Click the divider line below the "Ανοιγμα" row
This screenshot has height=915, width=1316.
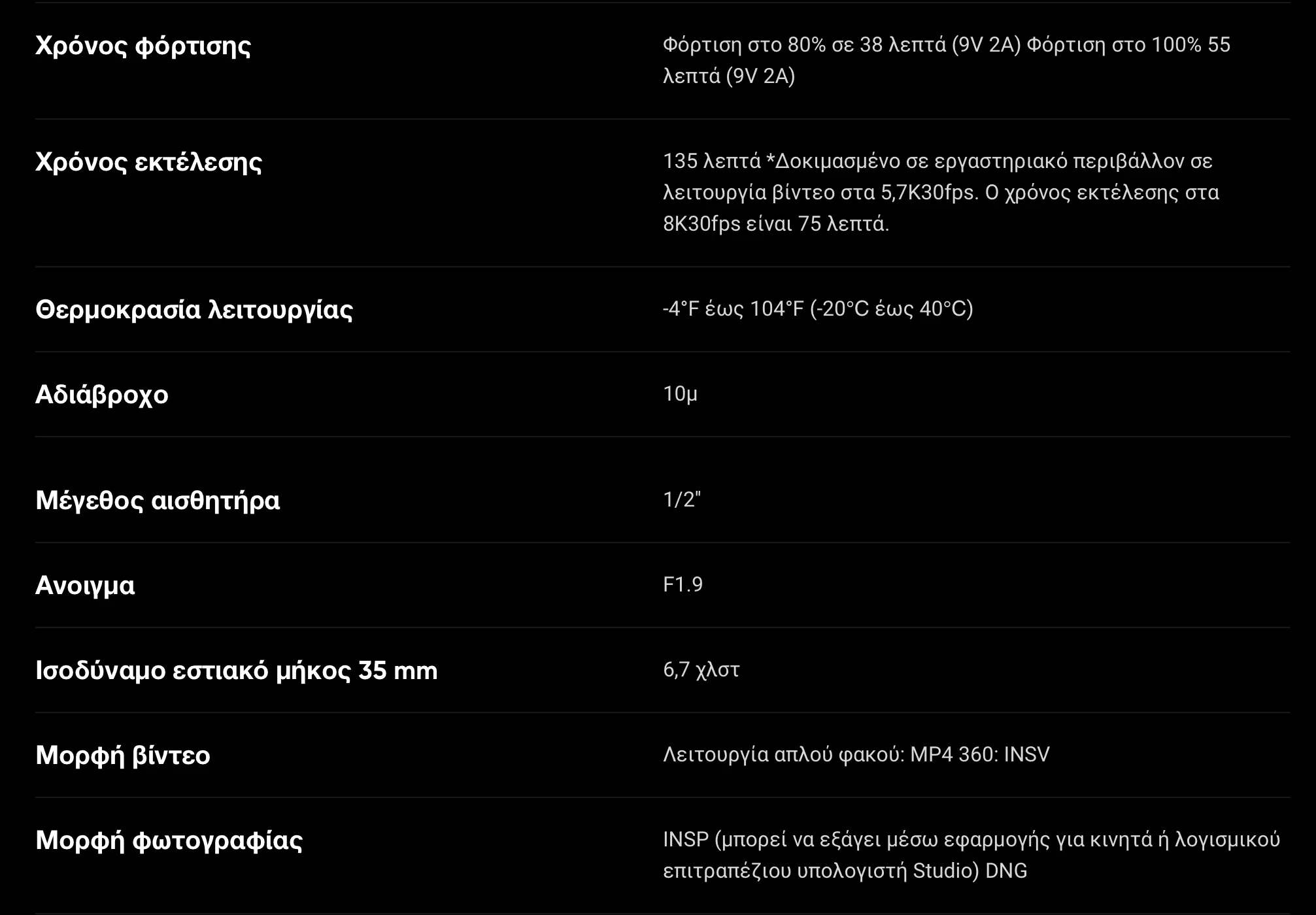[662, 627]
